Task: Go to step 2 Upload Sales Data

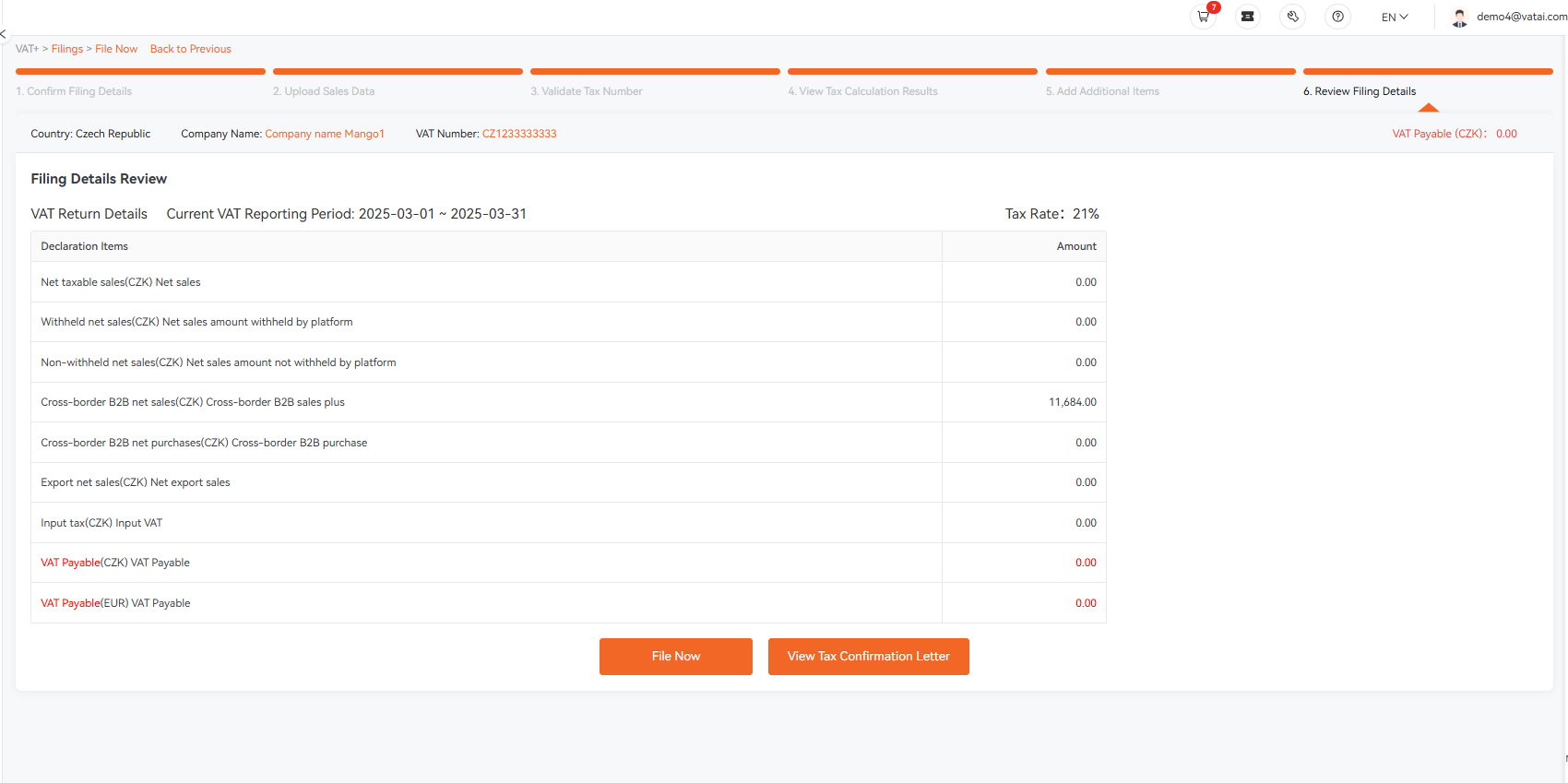Action: (x=324, y=91)
